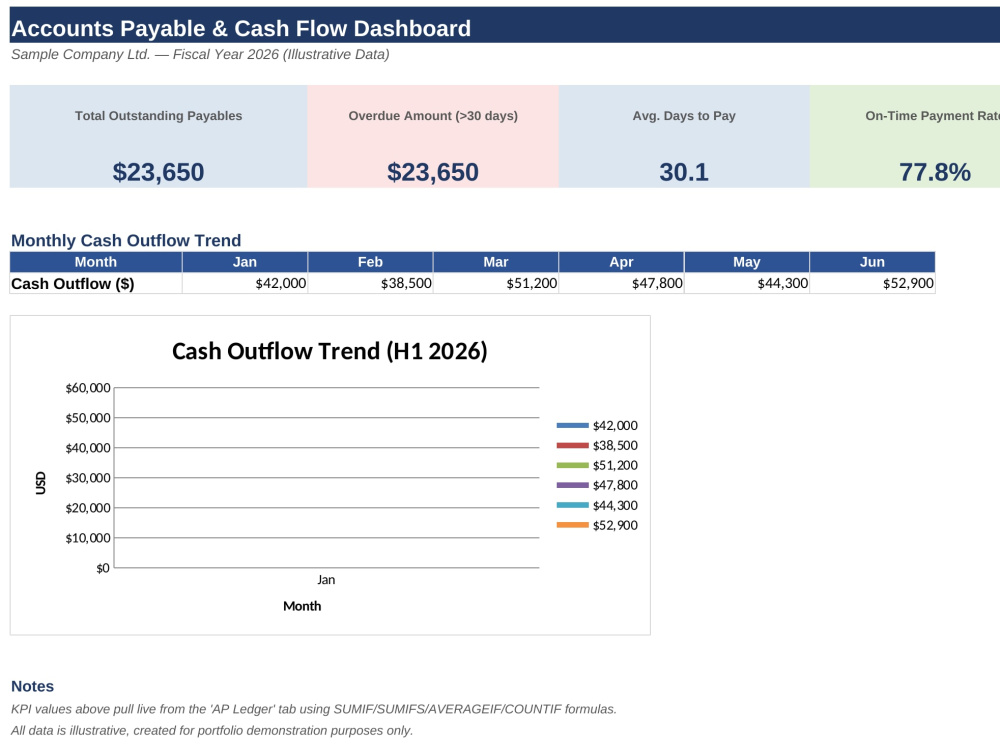
Task: Click the purple $47,800 legend swatch
Action: click(573, 485)
